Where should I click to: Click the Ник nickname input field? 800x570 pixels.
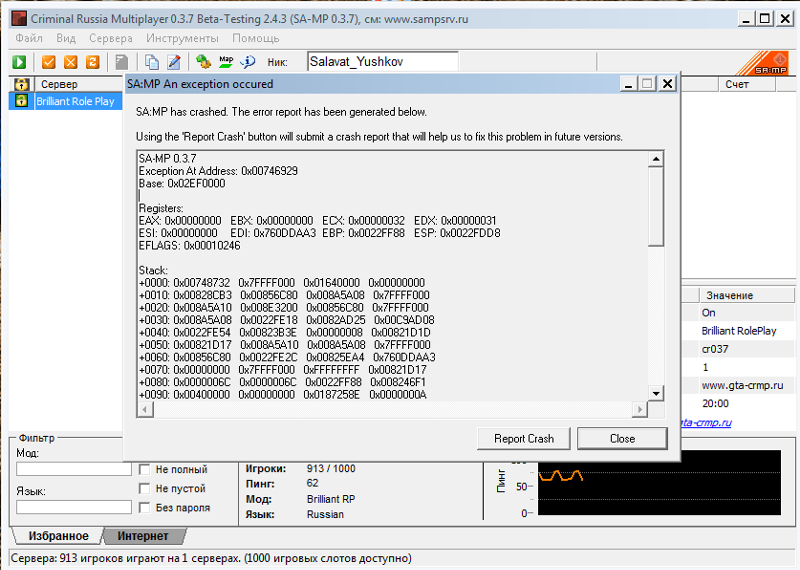point(383,62)
